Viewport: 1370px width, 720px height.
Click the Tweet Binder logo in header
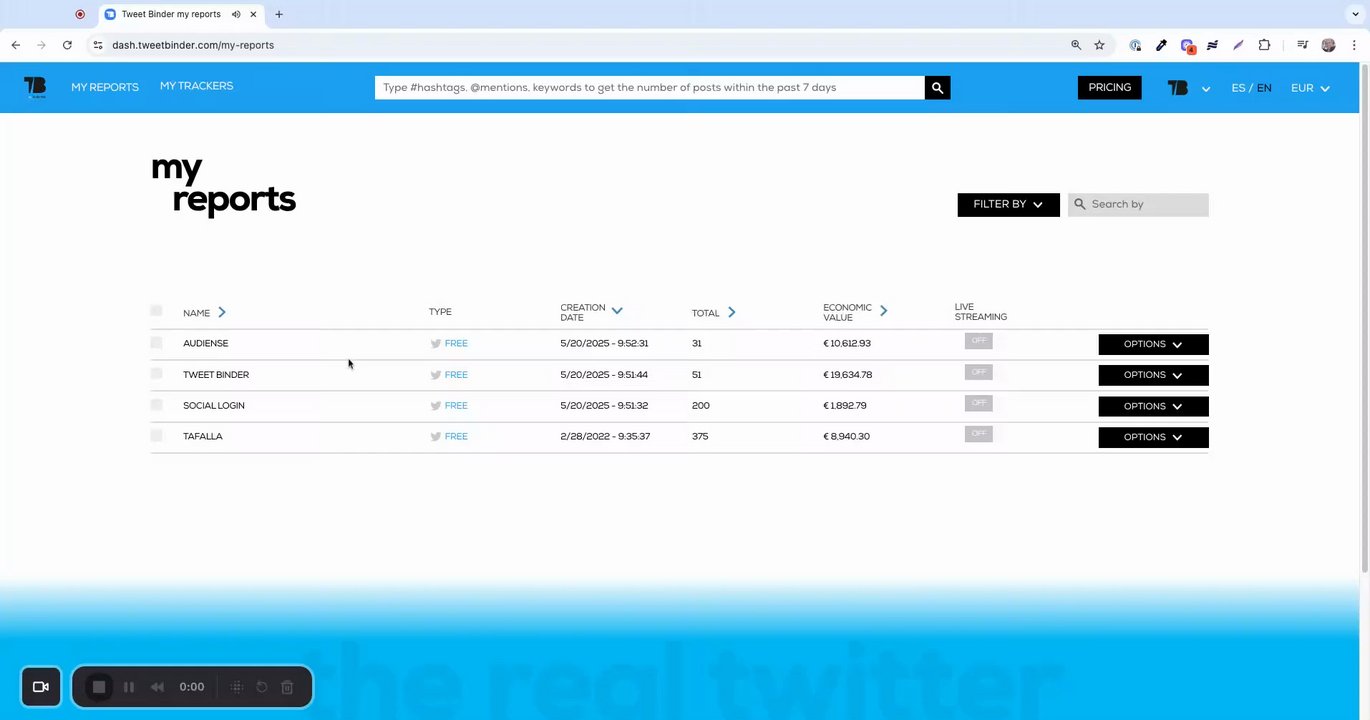tap(35, 88)
